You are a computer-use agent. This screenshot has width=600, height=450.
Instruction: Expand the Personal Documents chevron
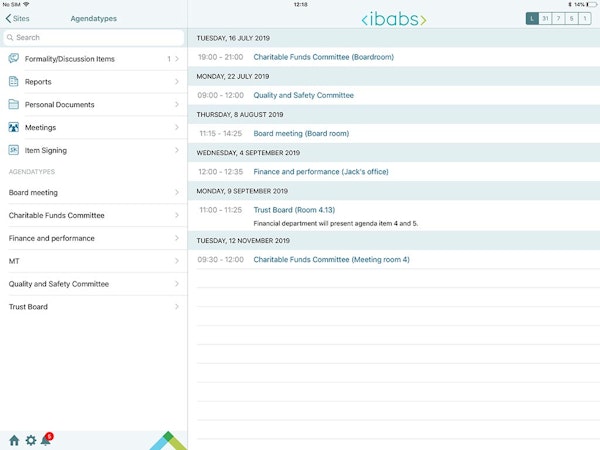click(x=177, y=104)
